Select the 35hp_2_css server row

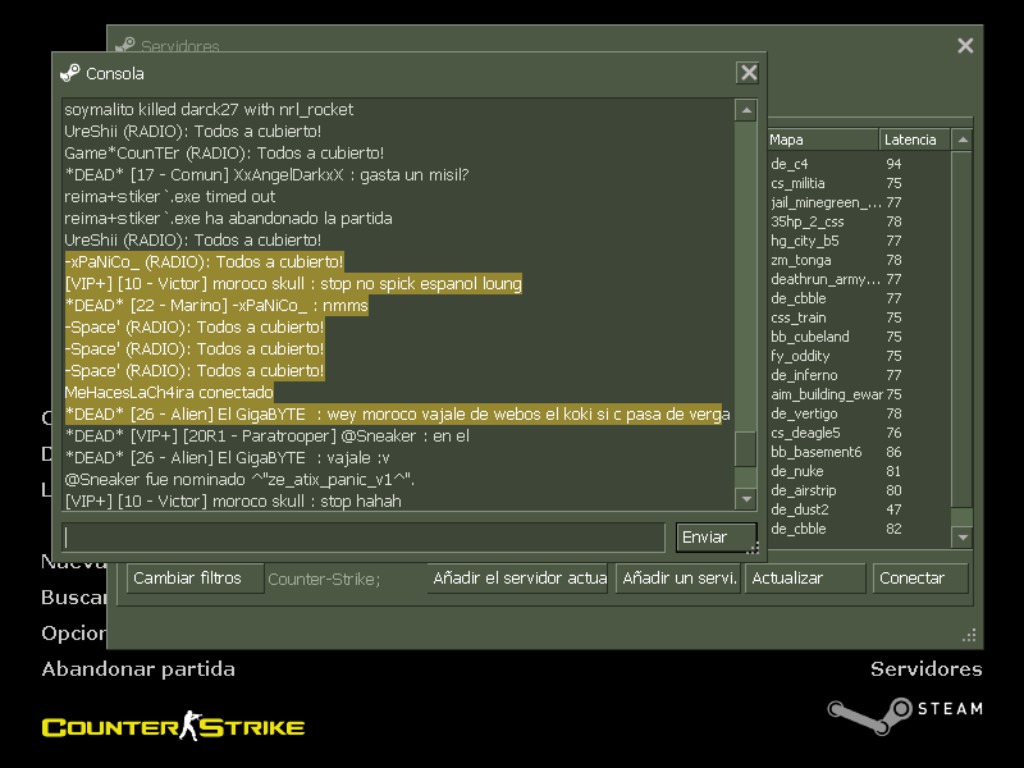click(859, 222)
